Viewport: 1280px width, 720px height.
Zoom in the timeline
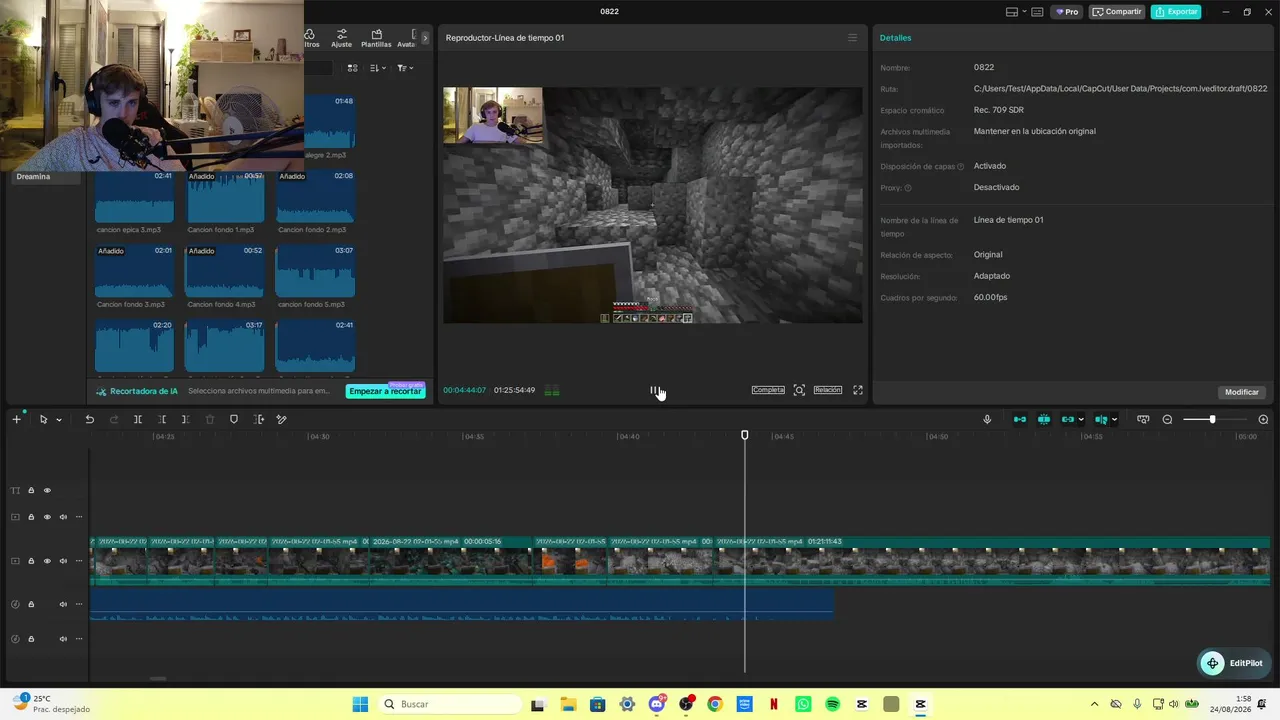pyautogui.click(x=1263, y=419)
